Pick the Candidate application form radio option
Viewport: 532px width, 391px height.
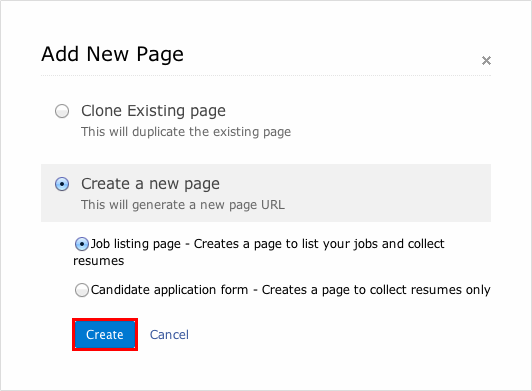click(82, 290)
